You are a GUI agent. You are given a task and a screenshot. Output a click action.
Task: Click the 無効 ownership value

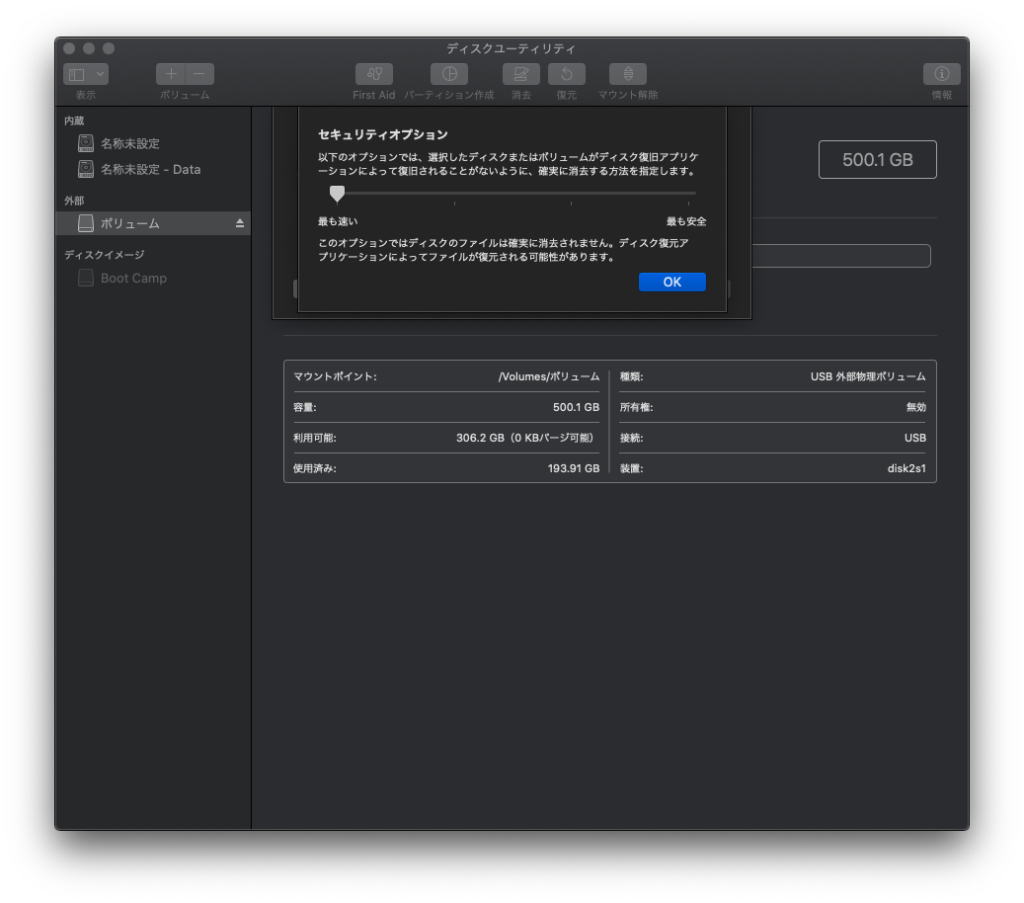pyautogui.click(x=916, y=407)
